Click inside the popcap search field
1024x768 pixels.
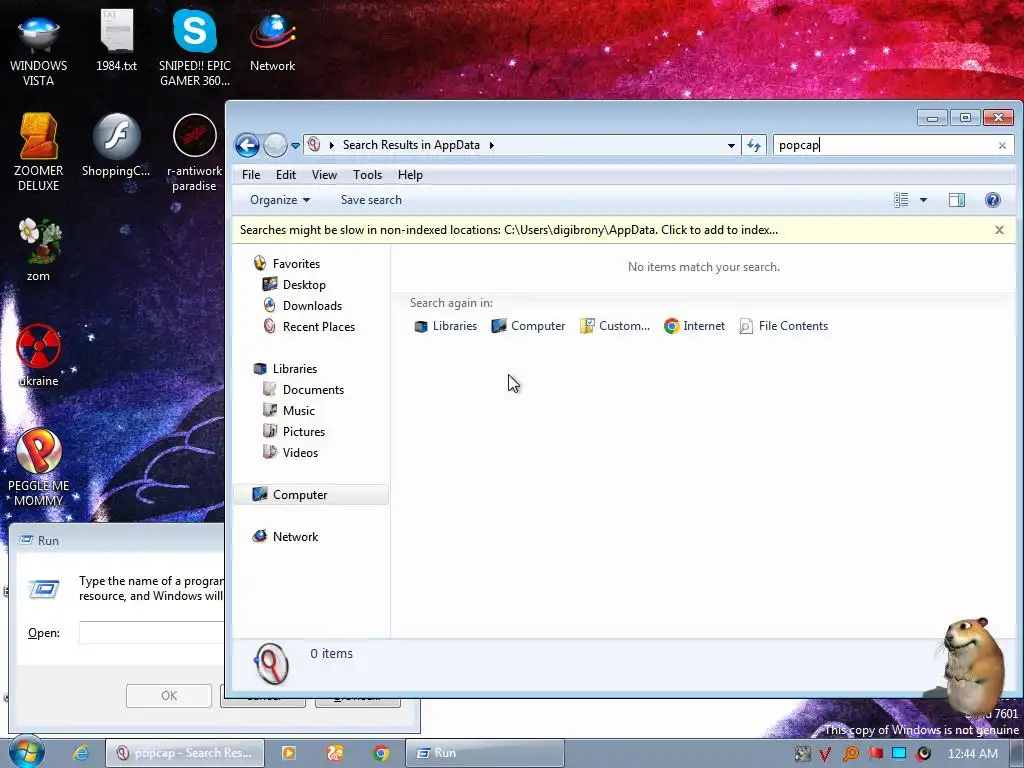click(x=885, y=145)
